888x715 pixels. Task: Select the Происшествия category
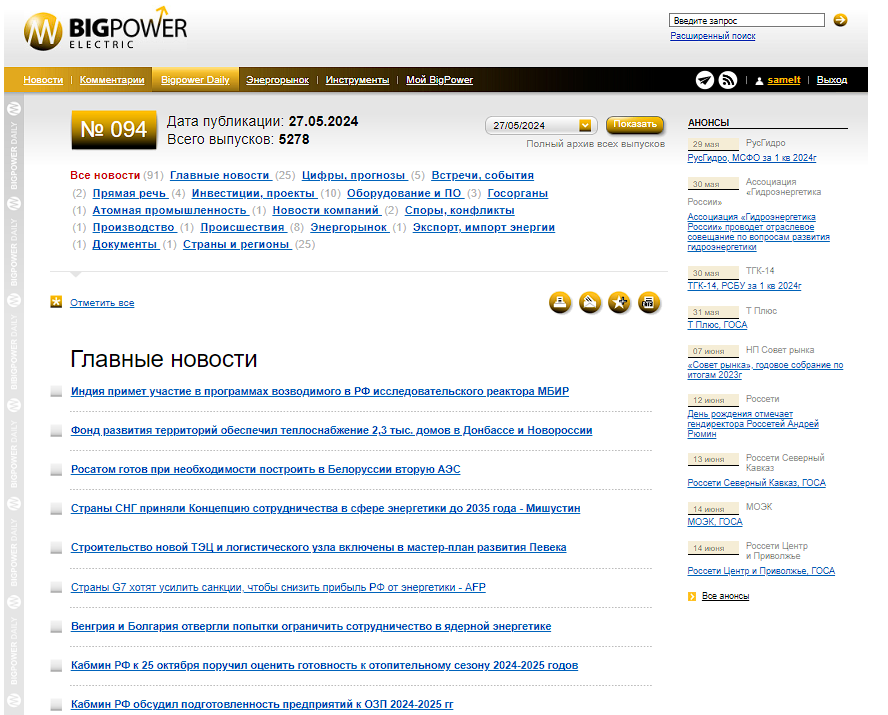[242, 227]
